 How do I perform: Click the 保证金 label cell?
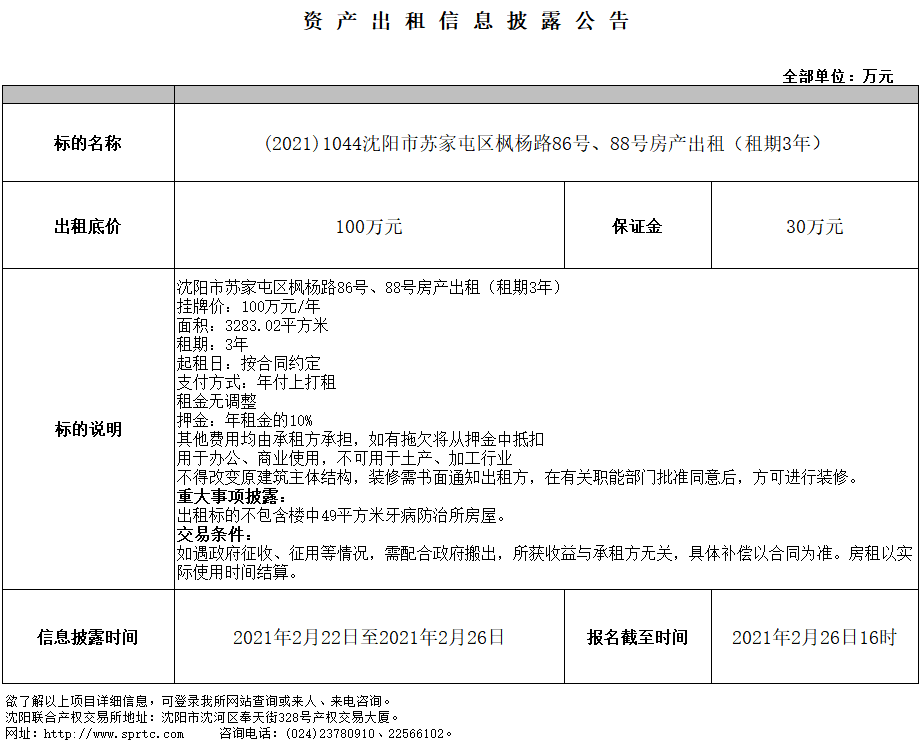637,226
